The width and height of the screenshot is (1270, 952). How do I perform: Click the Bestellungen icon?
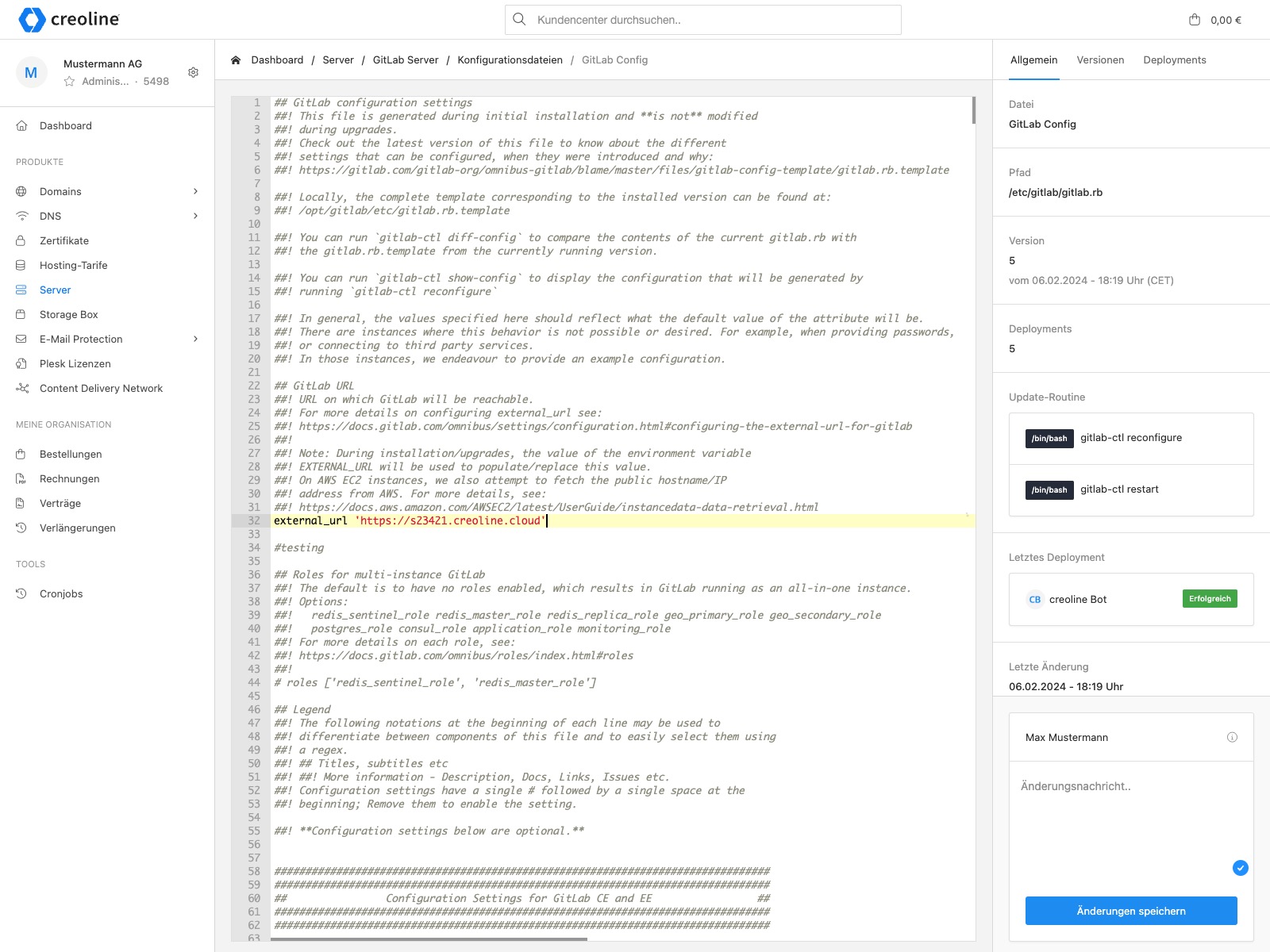click(x=21, y=454)
